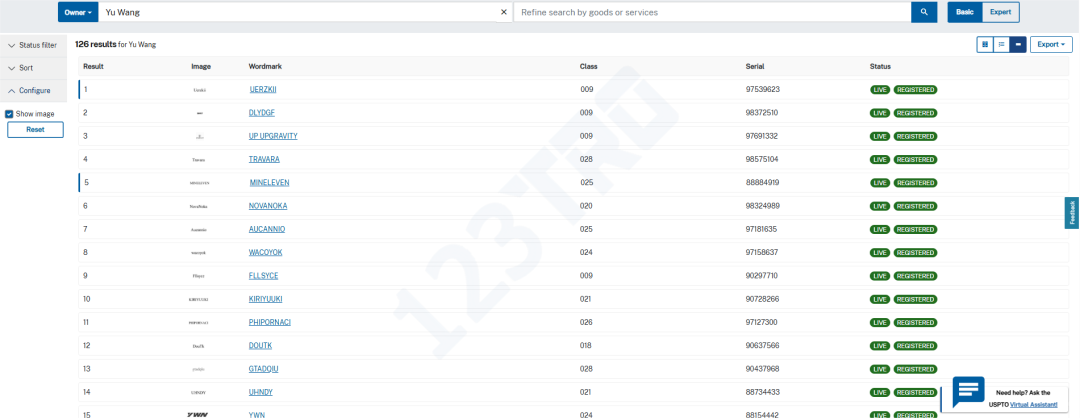Collapse the Configure section

[33, 91]
